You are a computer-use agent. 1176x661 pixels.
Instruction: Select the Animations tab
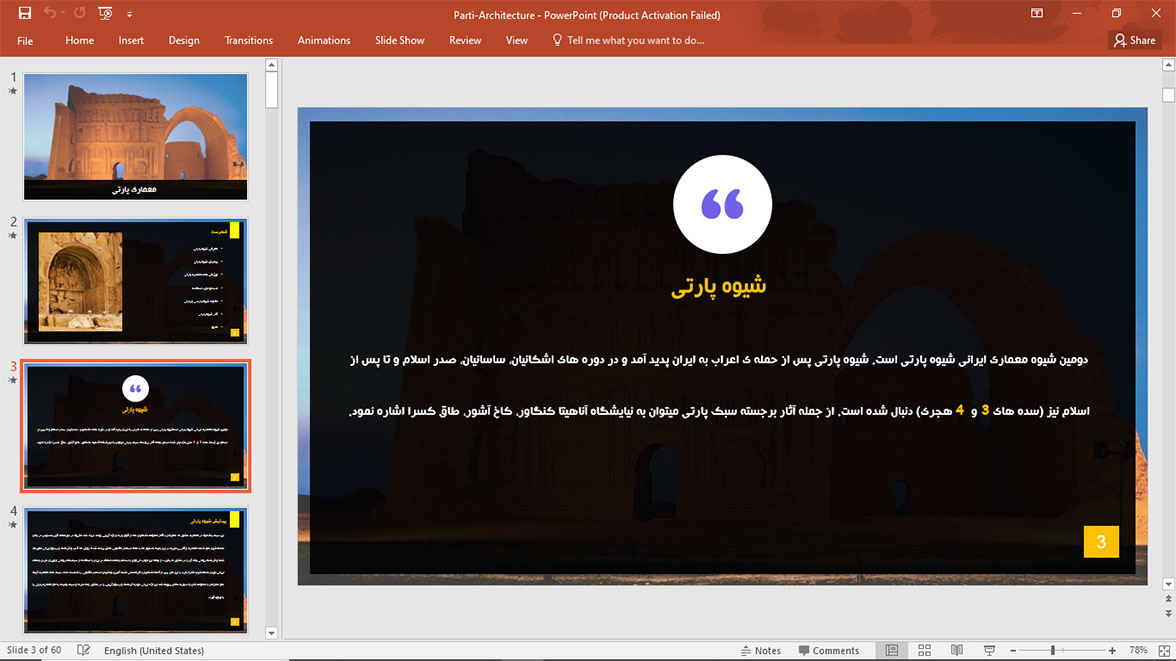point(324,41)
